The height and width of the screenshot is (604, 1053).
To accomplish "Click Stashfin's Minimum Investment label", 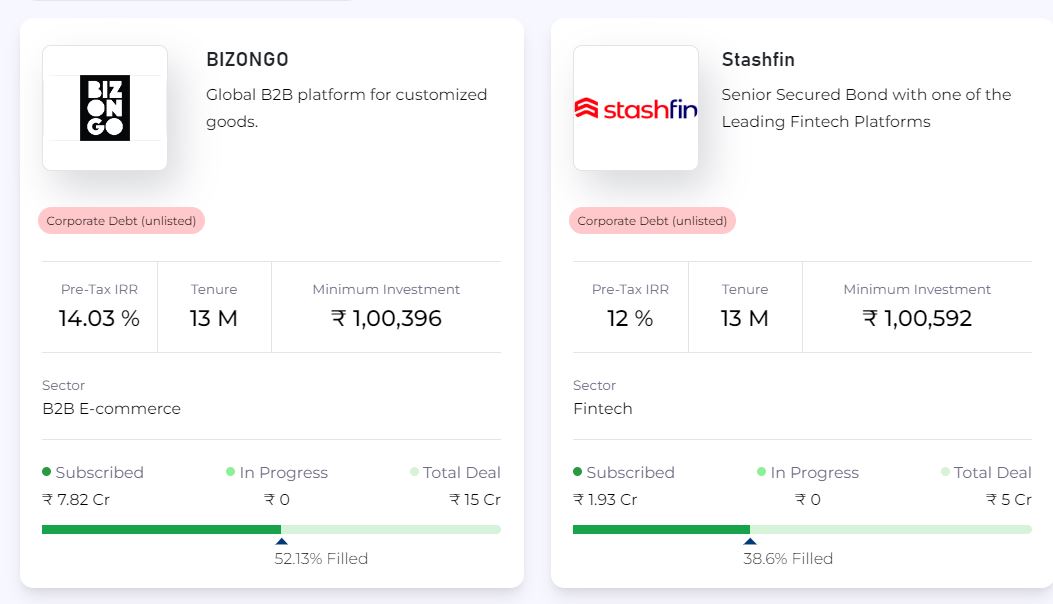I will tap(917, 290).
